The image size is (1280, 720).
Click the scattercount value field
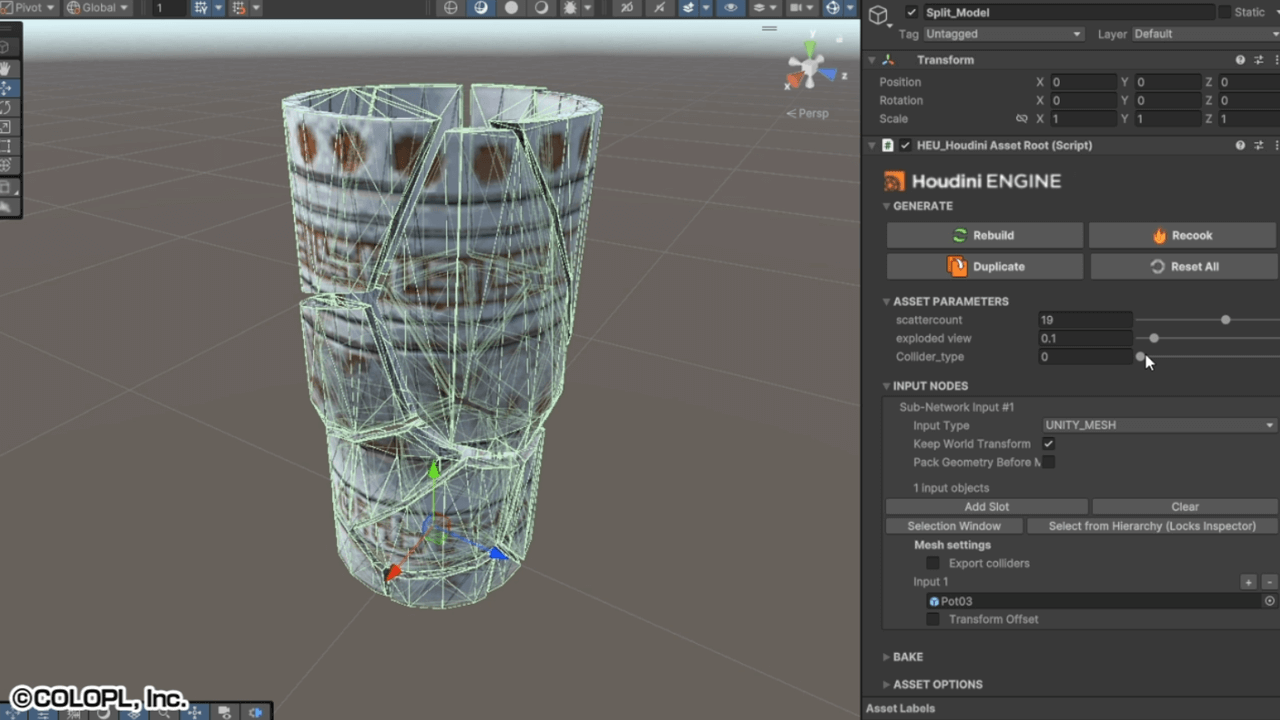(x=1085, y=320)
